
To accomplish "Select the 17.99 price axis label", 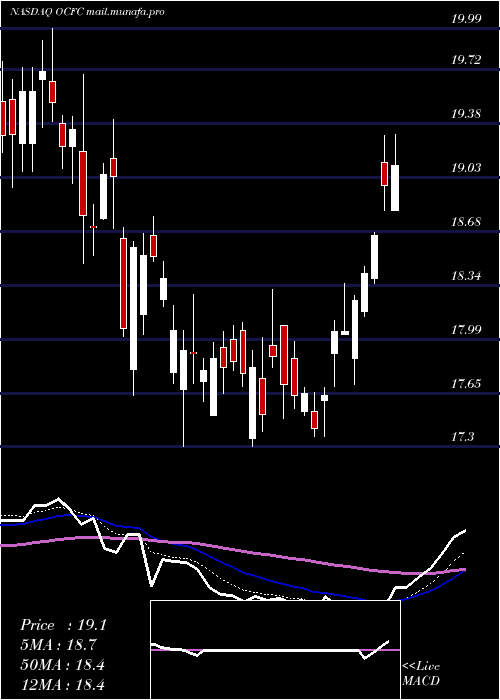I will pos(466,329).
